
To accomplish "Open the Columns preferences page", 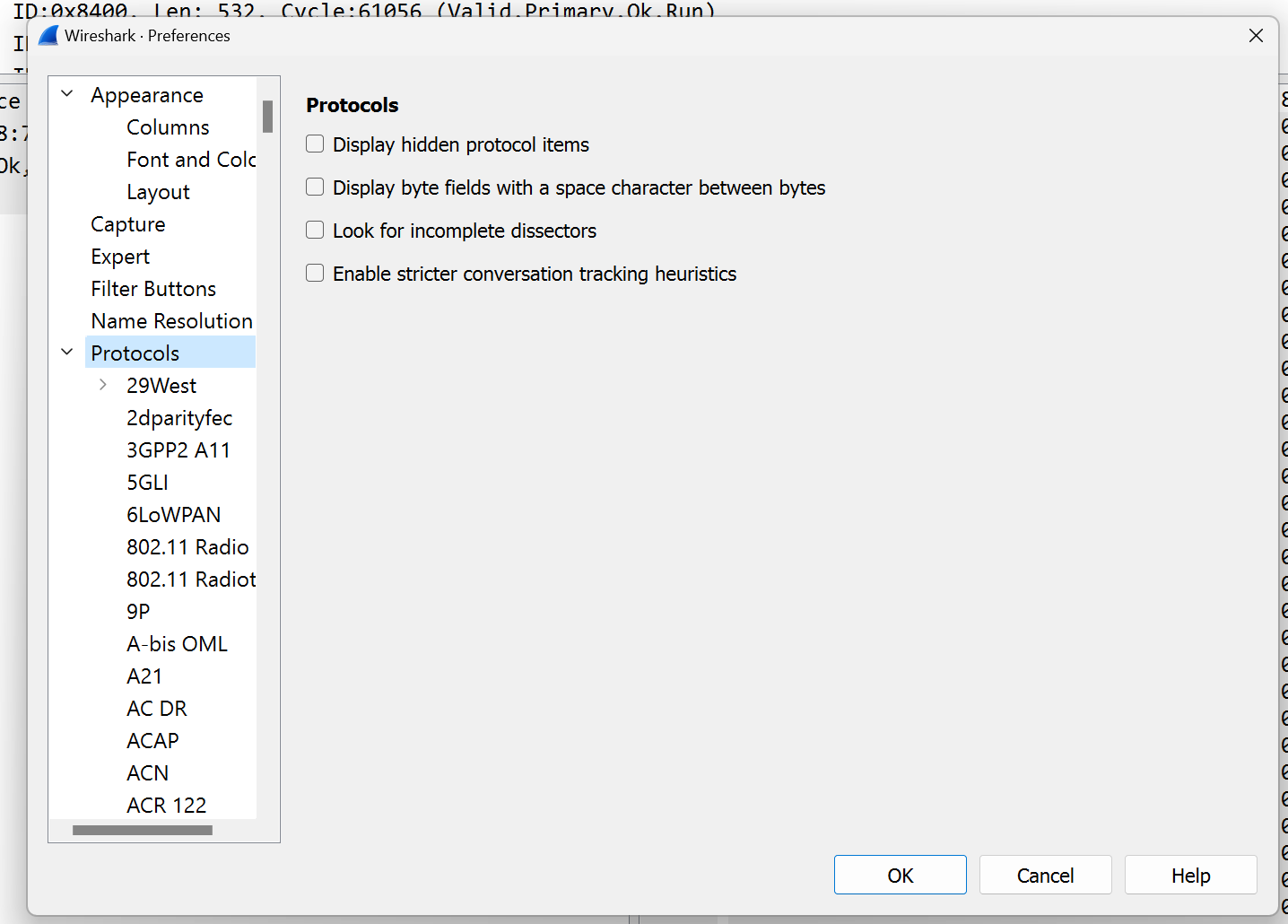I will (x=168, y=127).
